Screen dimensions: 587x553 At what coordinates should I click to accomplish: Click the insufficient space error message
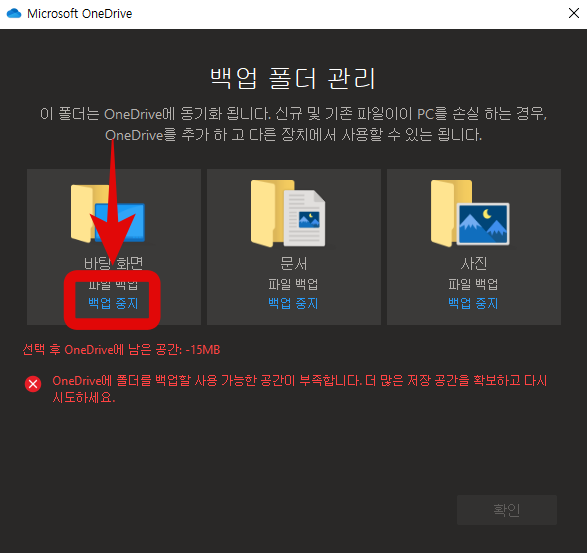click(x=299, y=389)
